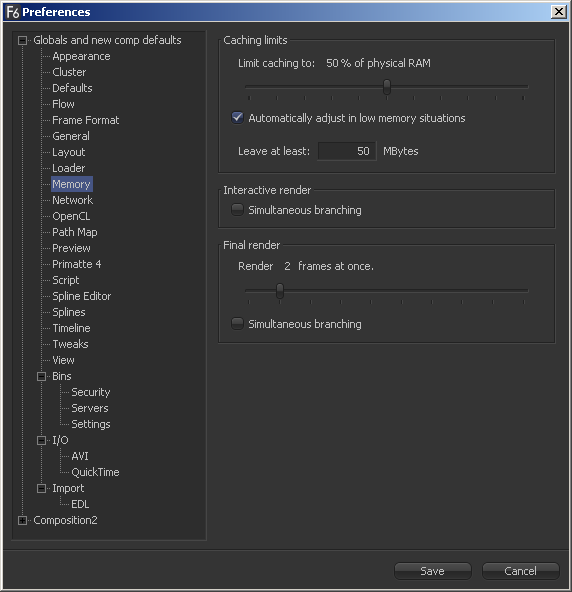Collapse the Import tree node
Screen dimensions: 572x592
(42, 488)
